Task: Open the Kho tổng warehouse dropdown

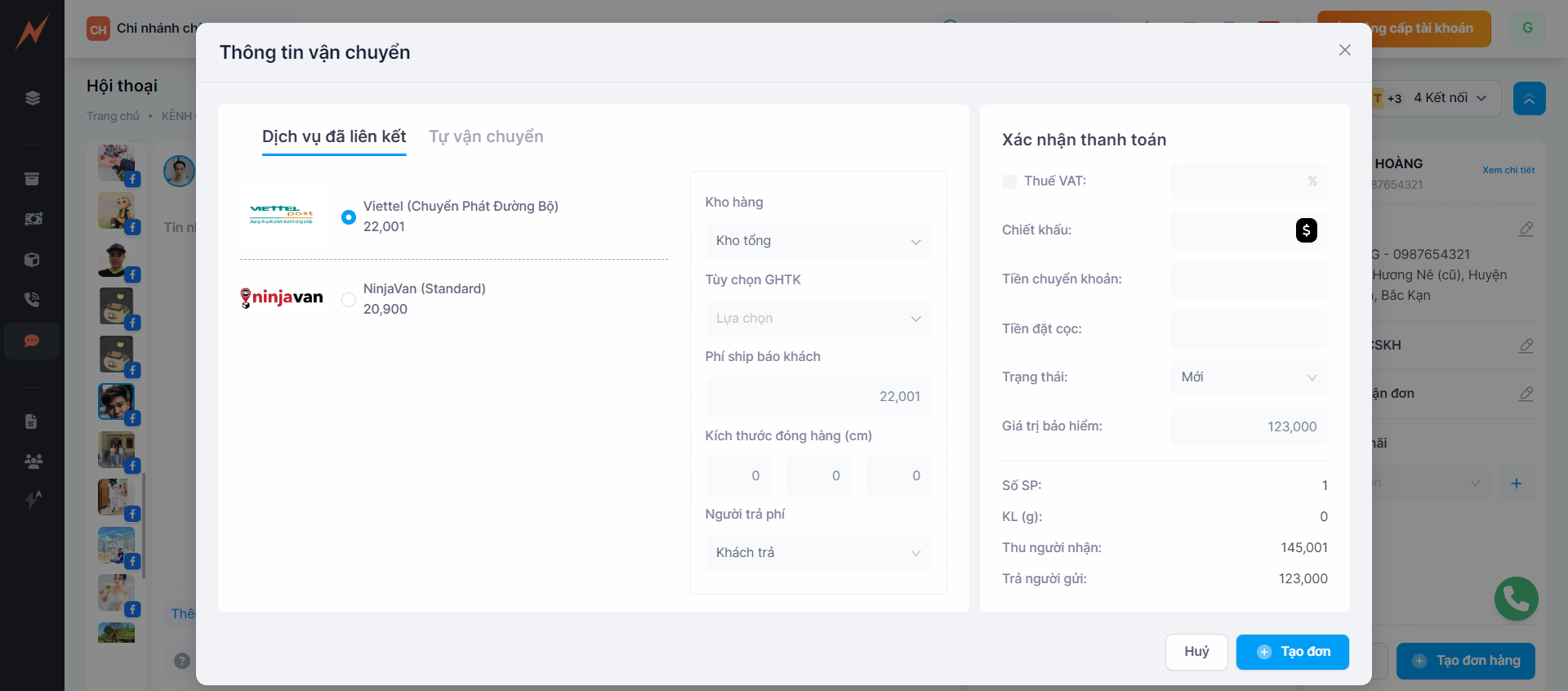Action: [x=817, y=241]
